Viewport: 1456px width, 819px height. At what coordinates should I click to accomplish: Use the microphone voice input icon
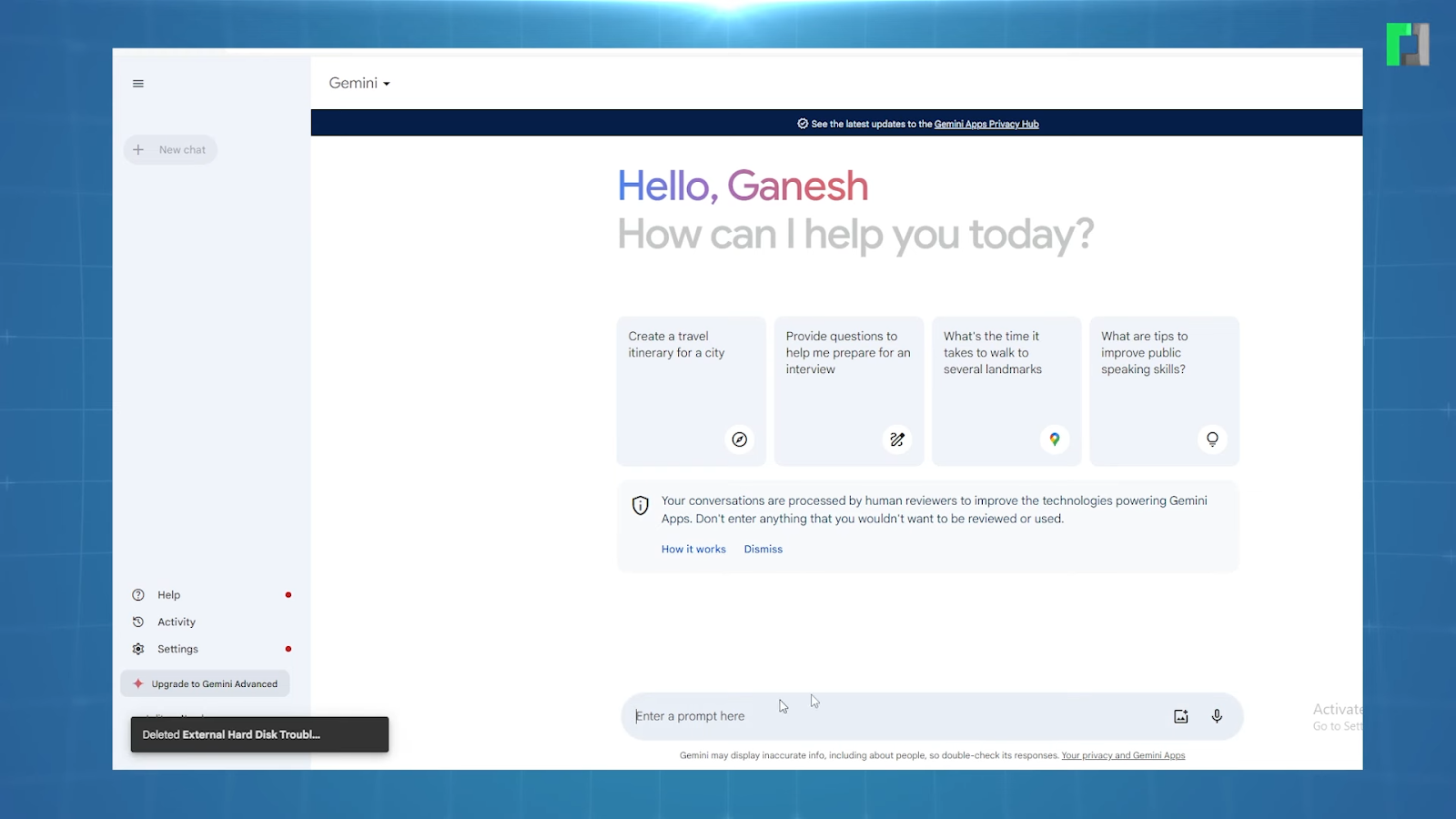coord(1217,717)
